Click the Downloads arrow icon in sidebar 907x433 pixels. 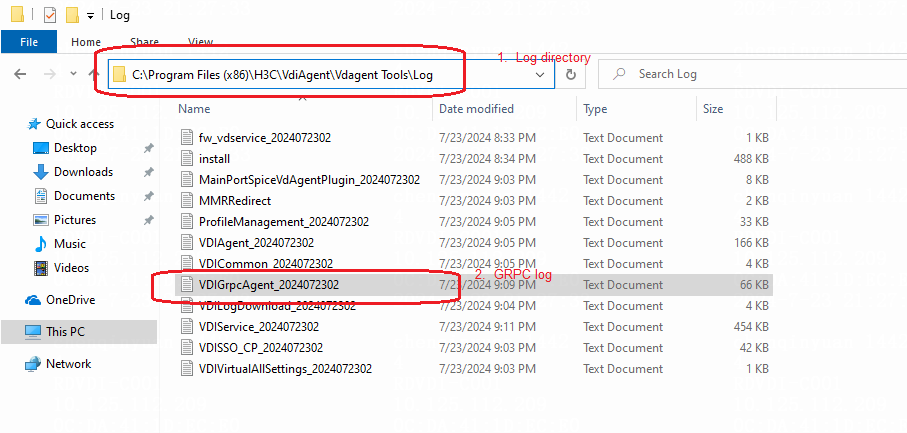click(x=40, y=172)
